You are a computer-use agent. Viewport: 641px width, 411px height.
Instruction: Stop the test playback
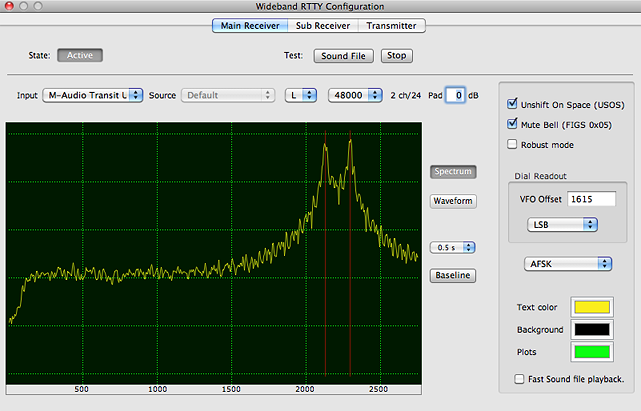pos(397,56)
